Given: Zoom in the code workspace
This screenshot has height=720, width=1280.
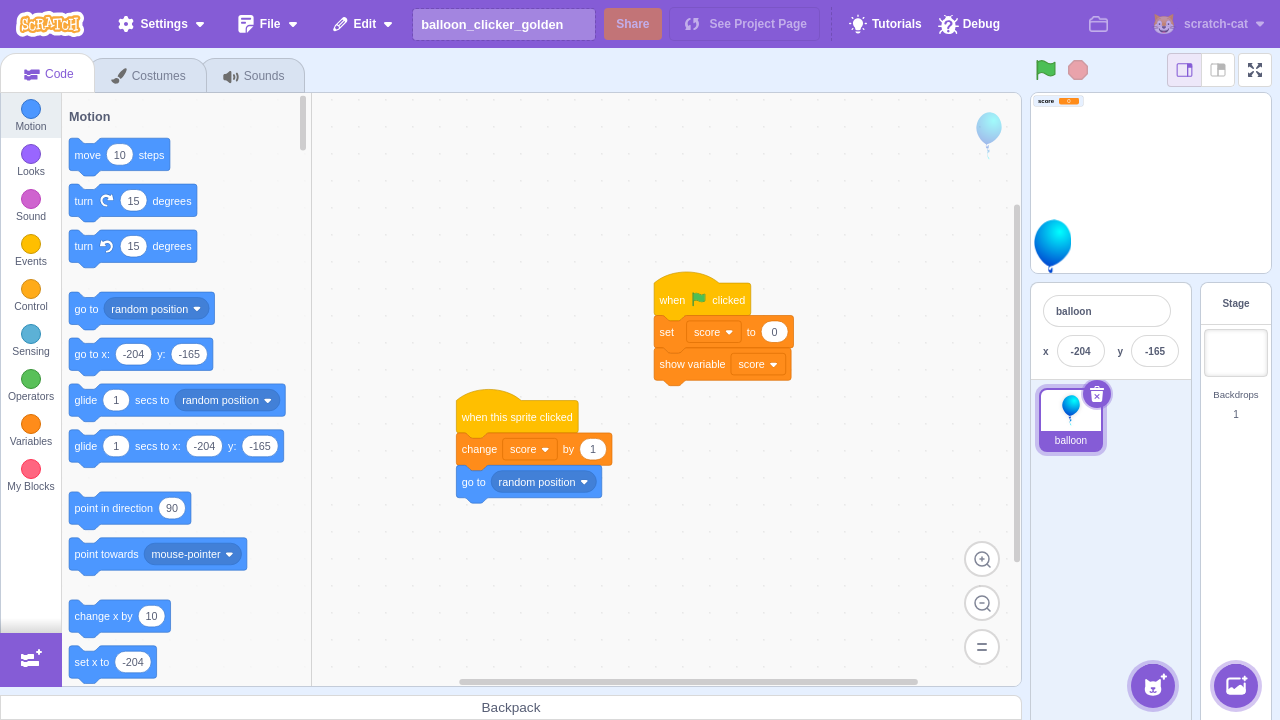Looking at the screenshot, I should coord(982,559).
